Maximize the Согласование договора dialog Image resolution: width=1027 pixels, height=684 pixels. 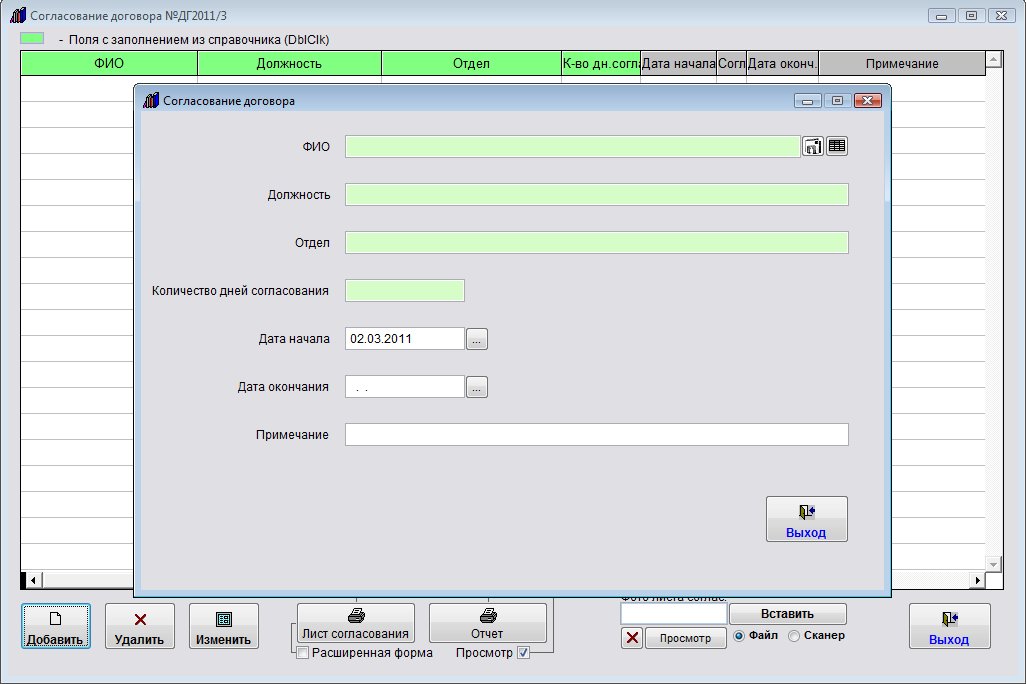[837, 100]
